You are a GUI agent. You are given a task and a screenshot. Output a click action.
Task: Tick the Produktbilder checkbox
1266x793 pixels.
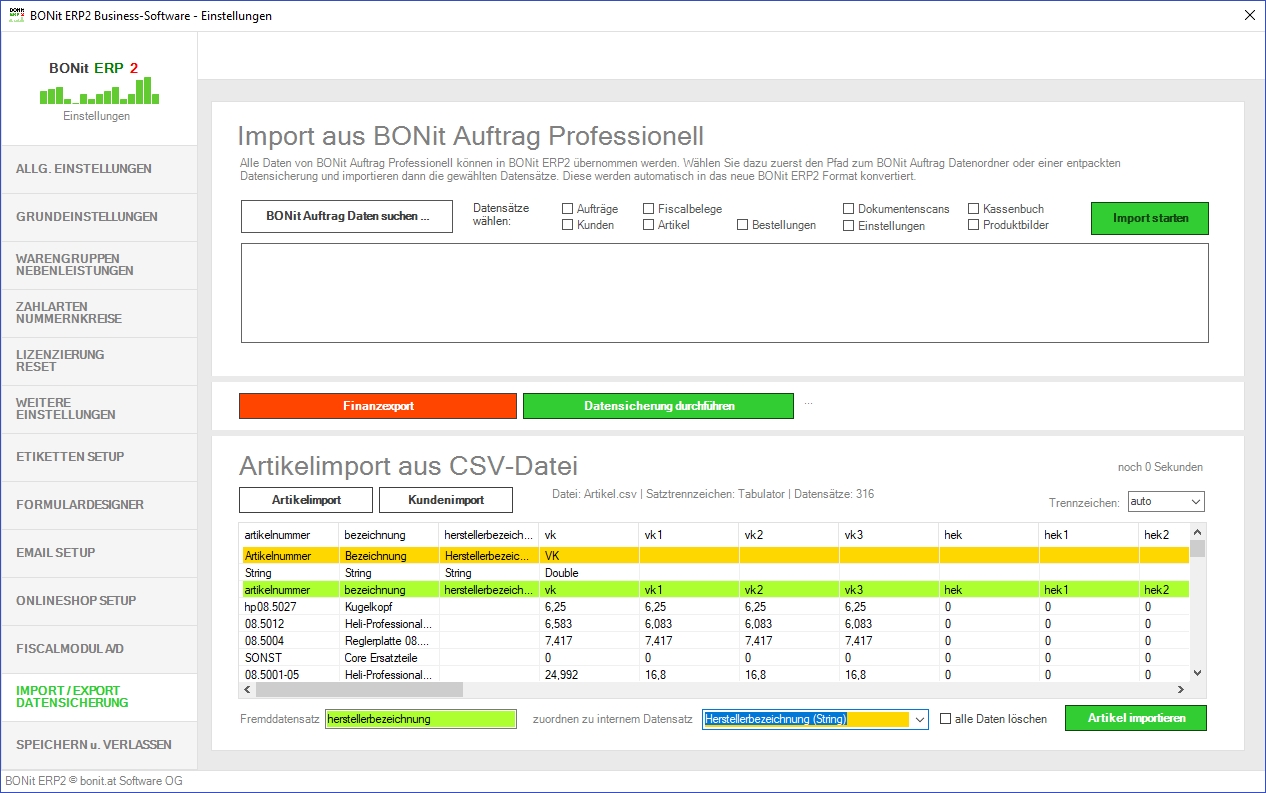click(x=974, y=225)
